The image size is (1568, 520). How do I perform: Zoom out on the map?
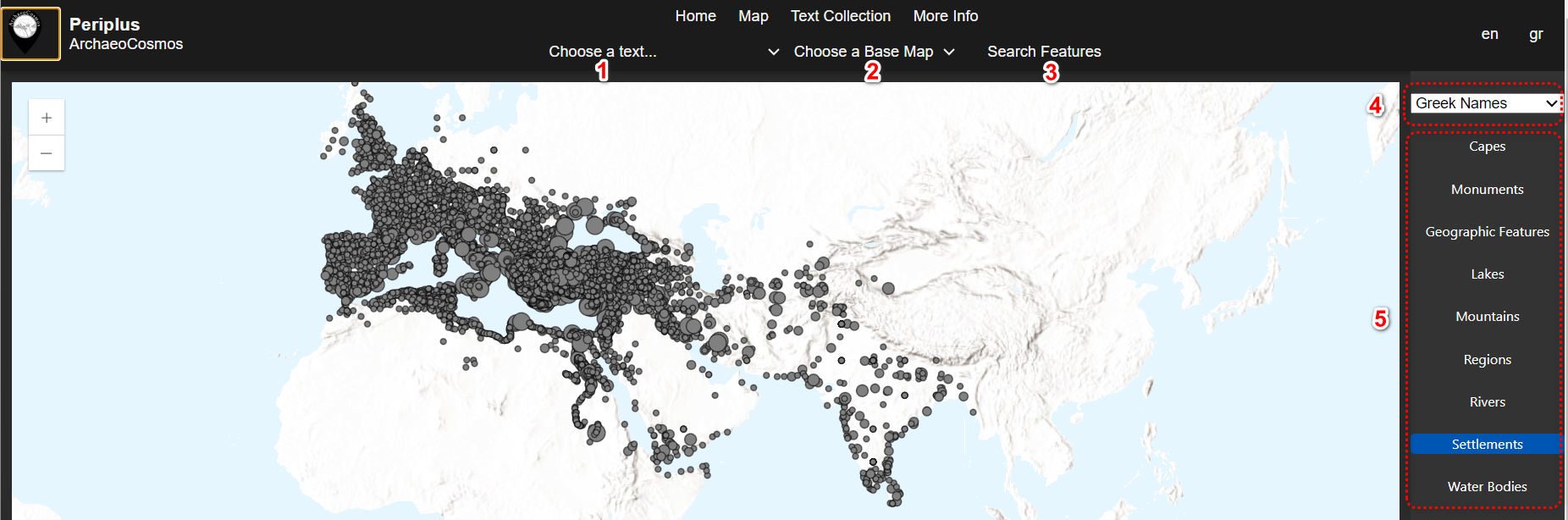click(47, 153)
